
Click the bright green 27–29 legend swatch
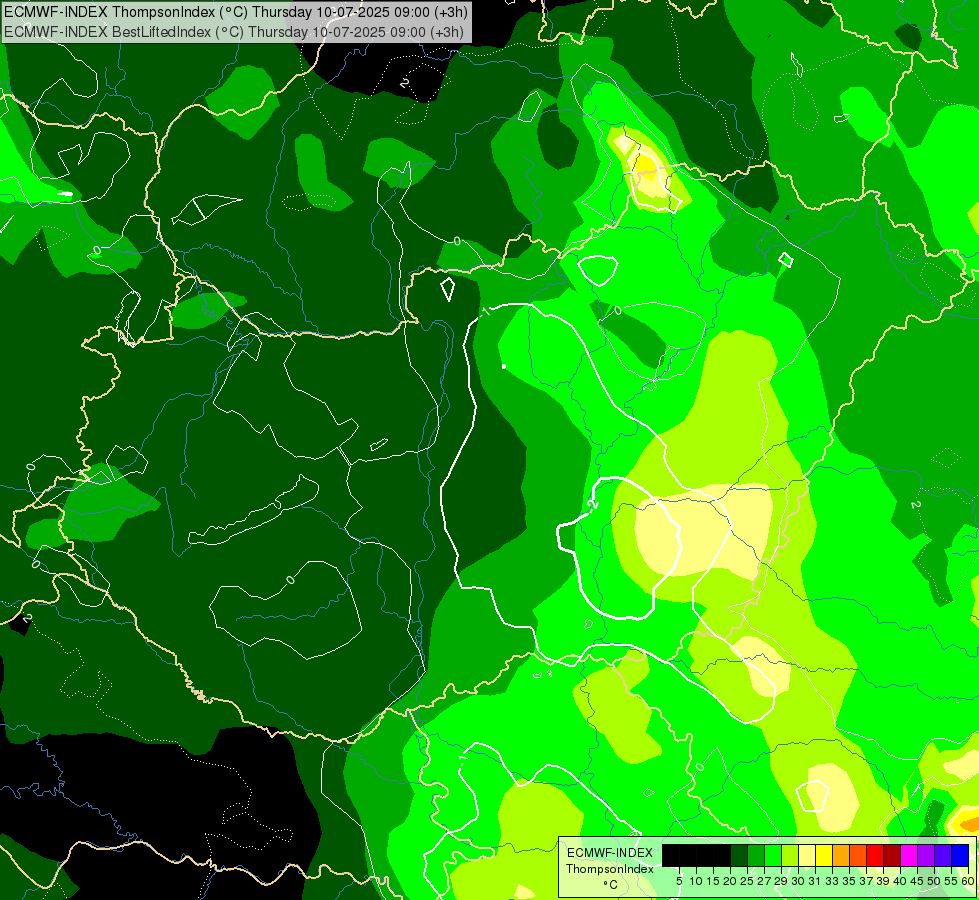point(774,855)
